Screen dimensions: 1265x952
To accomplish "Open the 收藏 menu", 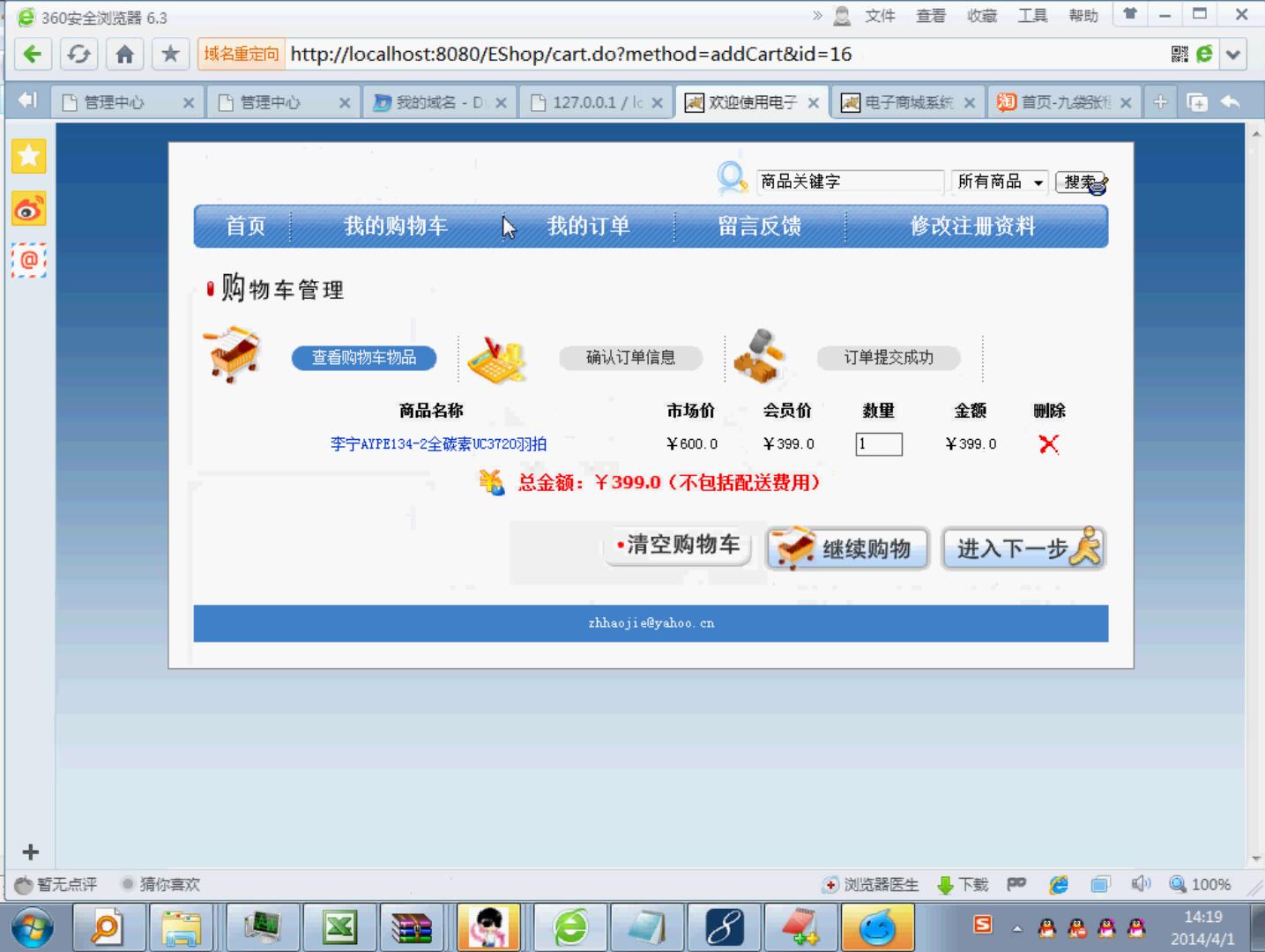I will [x=981, y=16].
